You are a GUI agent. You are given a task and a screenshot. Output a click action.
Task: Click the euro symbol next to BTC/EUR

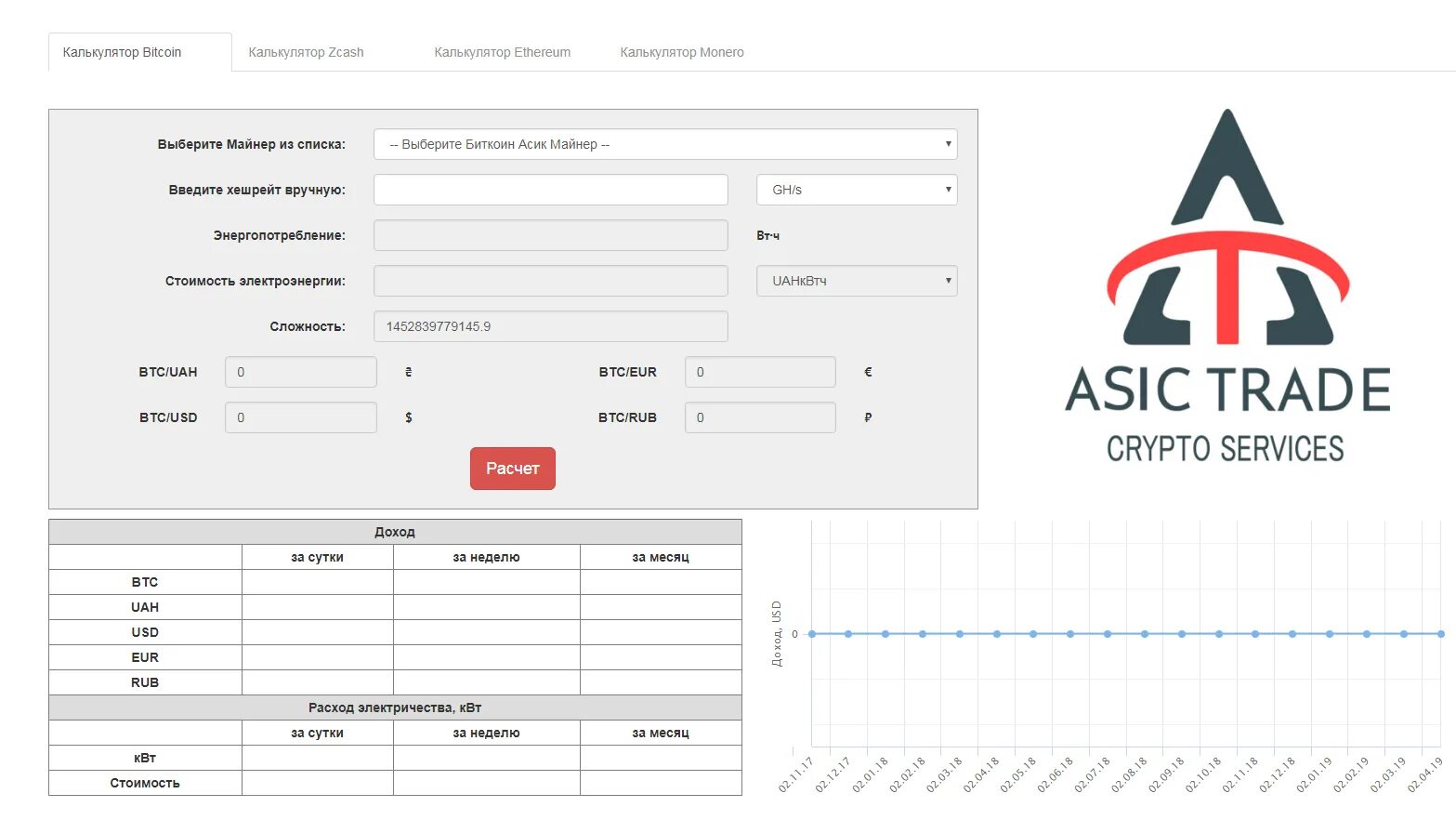[x=868, y=372]
